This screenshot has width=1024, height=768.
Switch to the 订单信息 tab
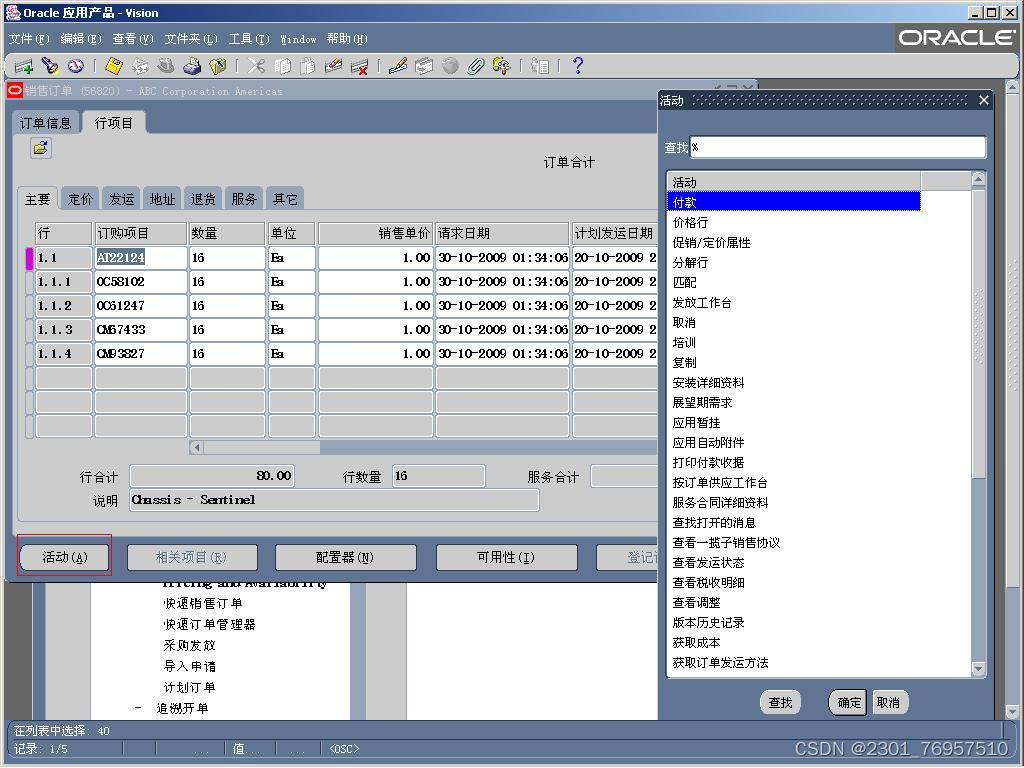[45, 123]
